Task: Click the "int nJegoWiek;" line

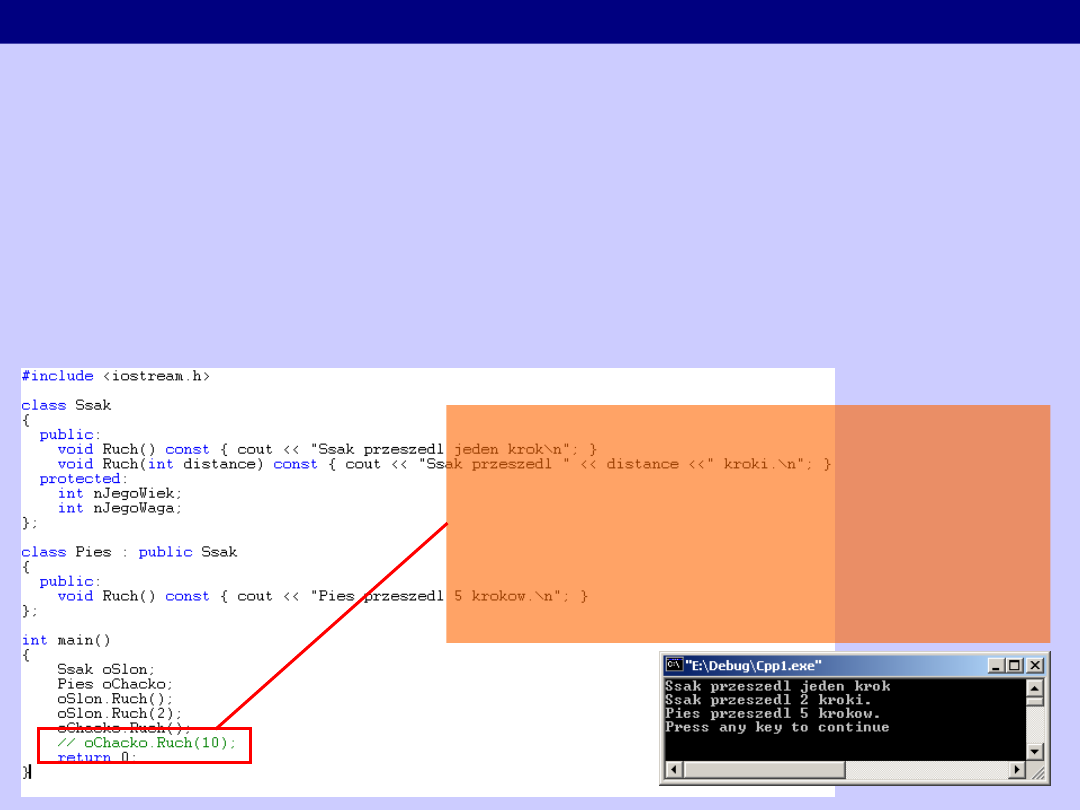Action: (120, 493)
